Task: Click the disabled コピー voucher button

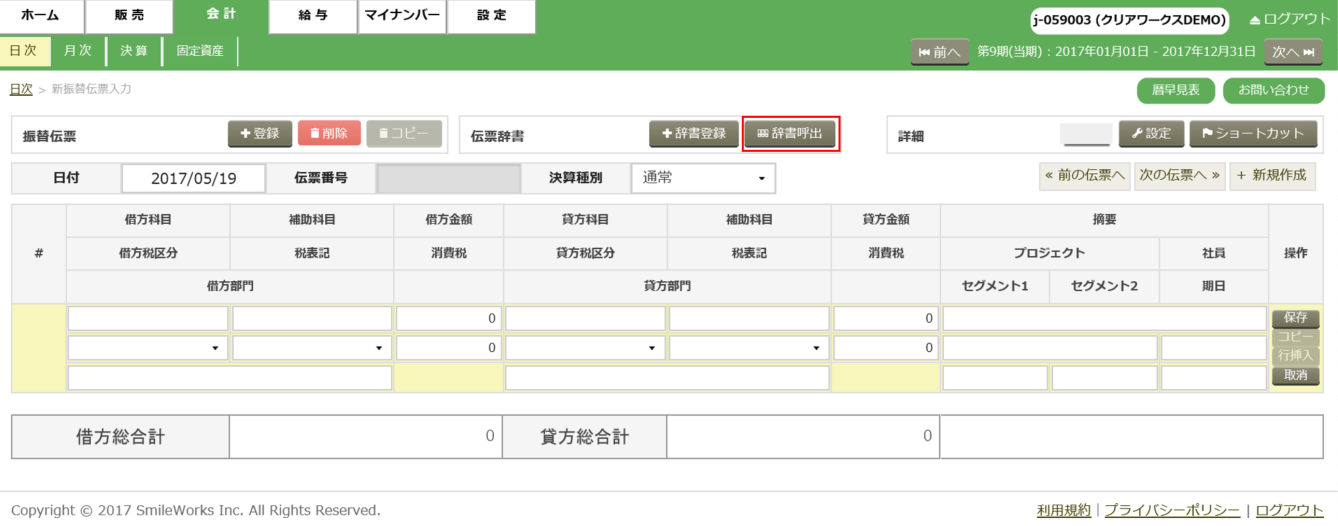Action: 404,133
